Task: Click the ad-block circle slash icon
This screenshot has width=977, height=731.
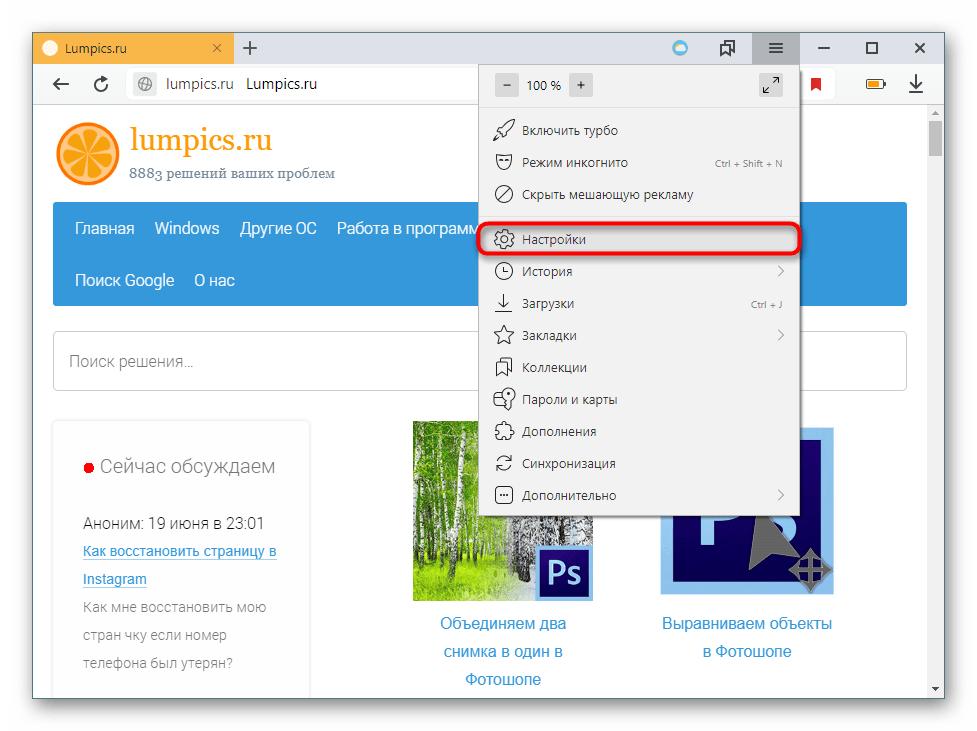Action: (503, 194)
